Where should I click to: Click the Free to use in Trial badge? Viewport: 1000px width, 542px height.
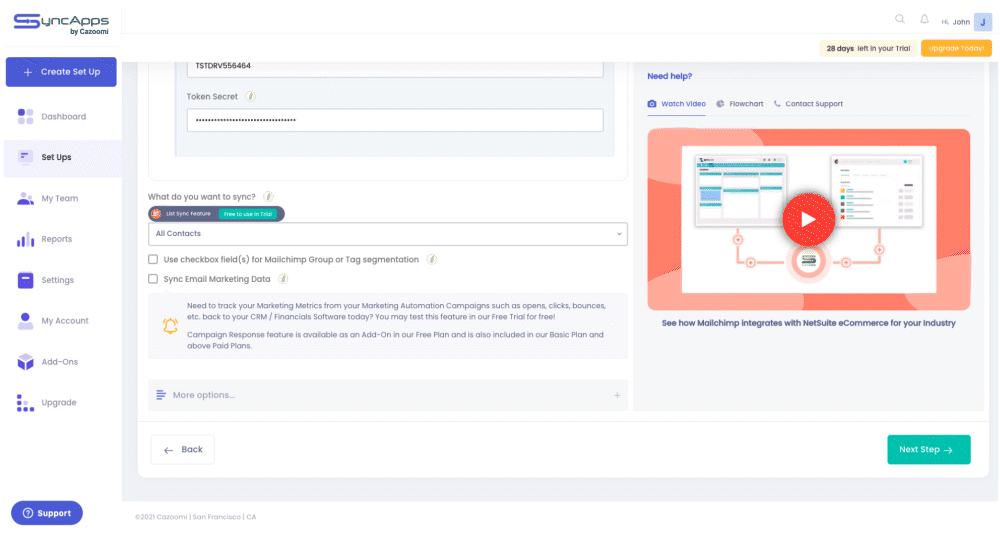point(248,214)
